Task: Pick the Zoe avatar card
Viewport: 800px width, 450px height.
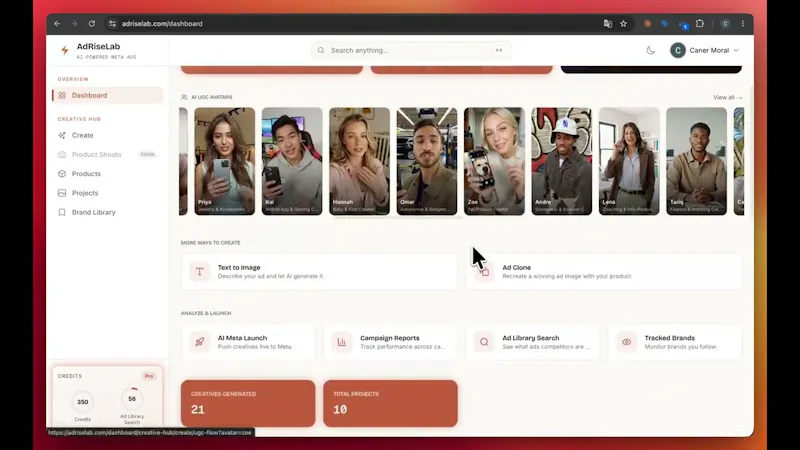Action: [x=494, y=161]
